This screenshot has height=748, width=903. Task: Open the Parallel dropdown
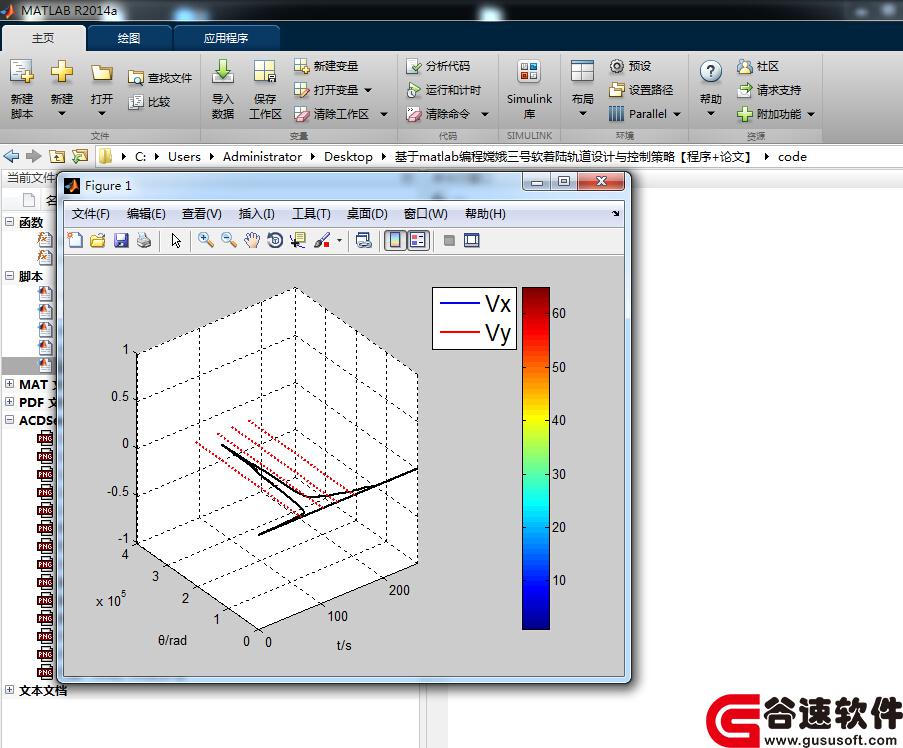coord(677,114)
